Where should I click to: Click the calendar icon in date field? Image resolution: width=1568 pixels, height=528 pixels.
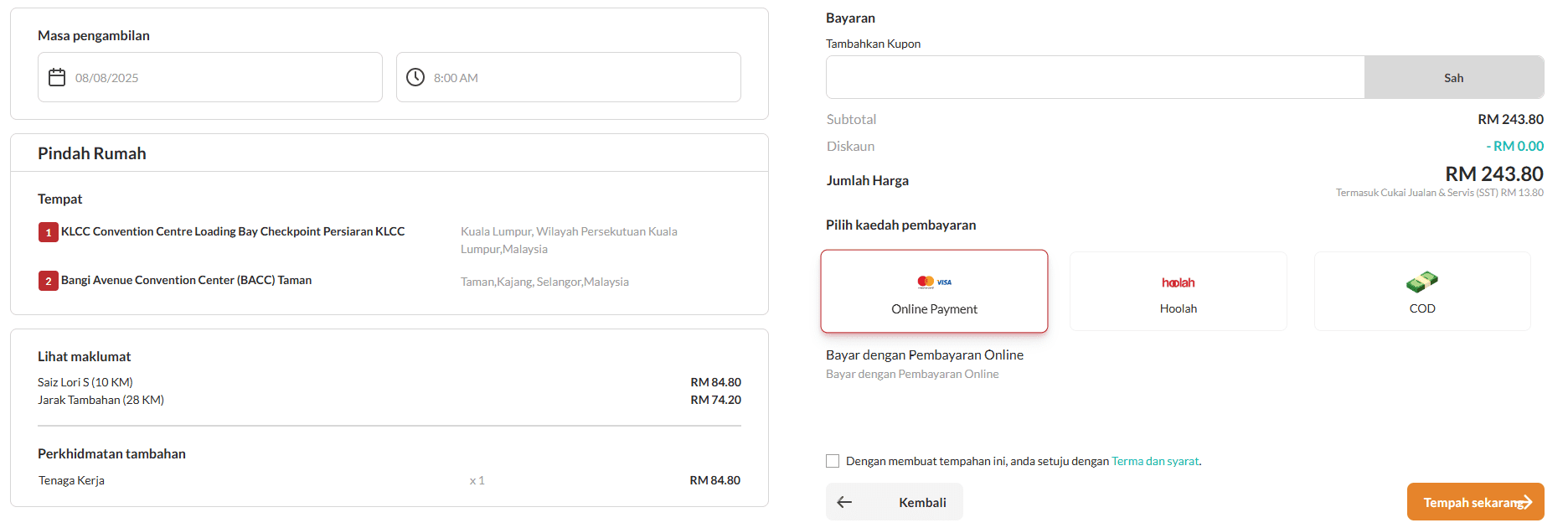click(x=57, y=77)
